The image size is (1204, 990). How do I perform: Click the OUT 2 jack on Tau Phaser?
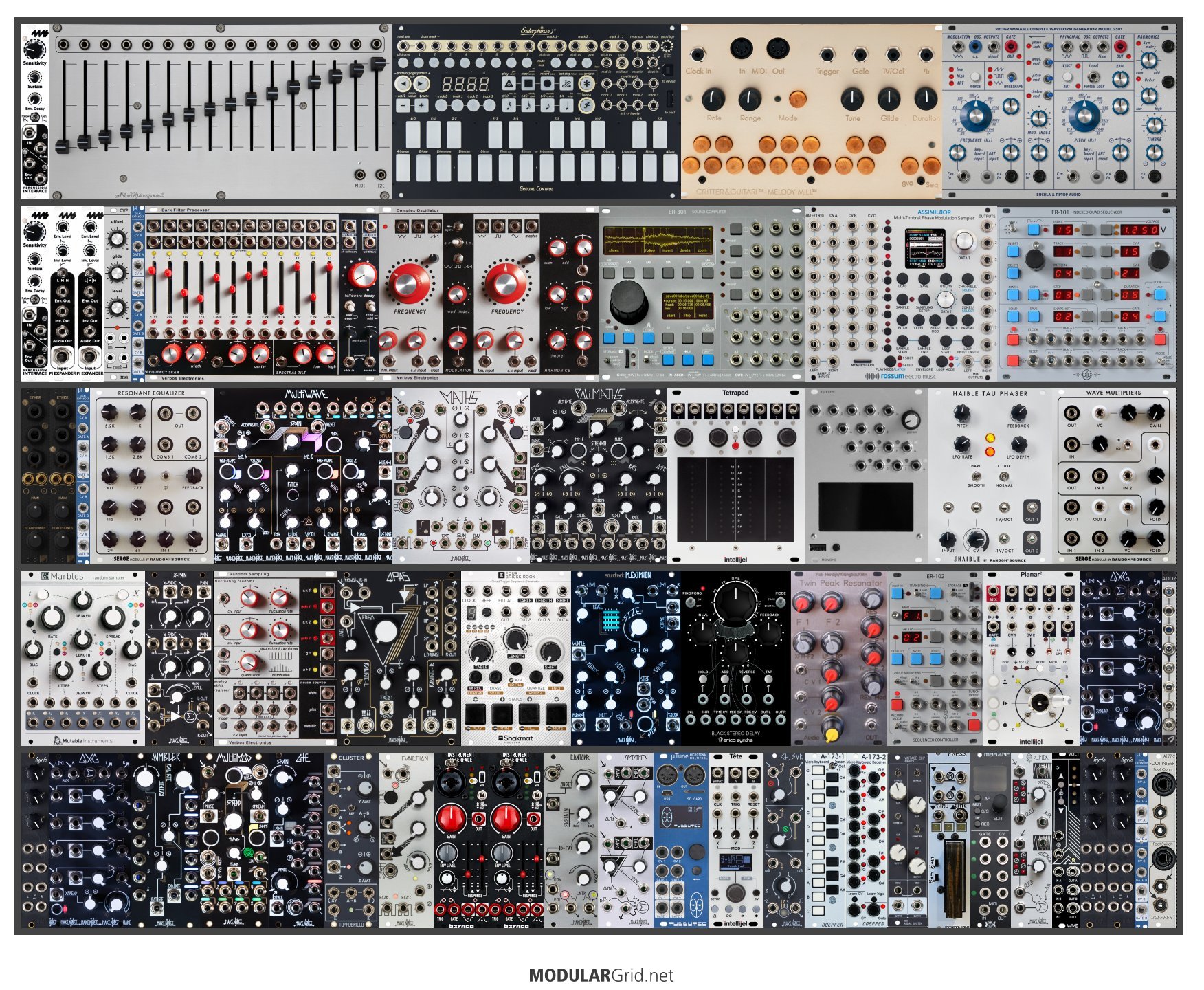tap(1032, 539)
